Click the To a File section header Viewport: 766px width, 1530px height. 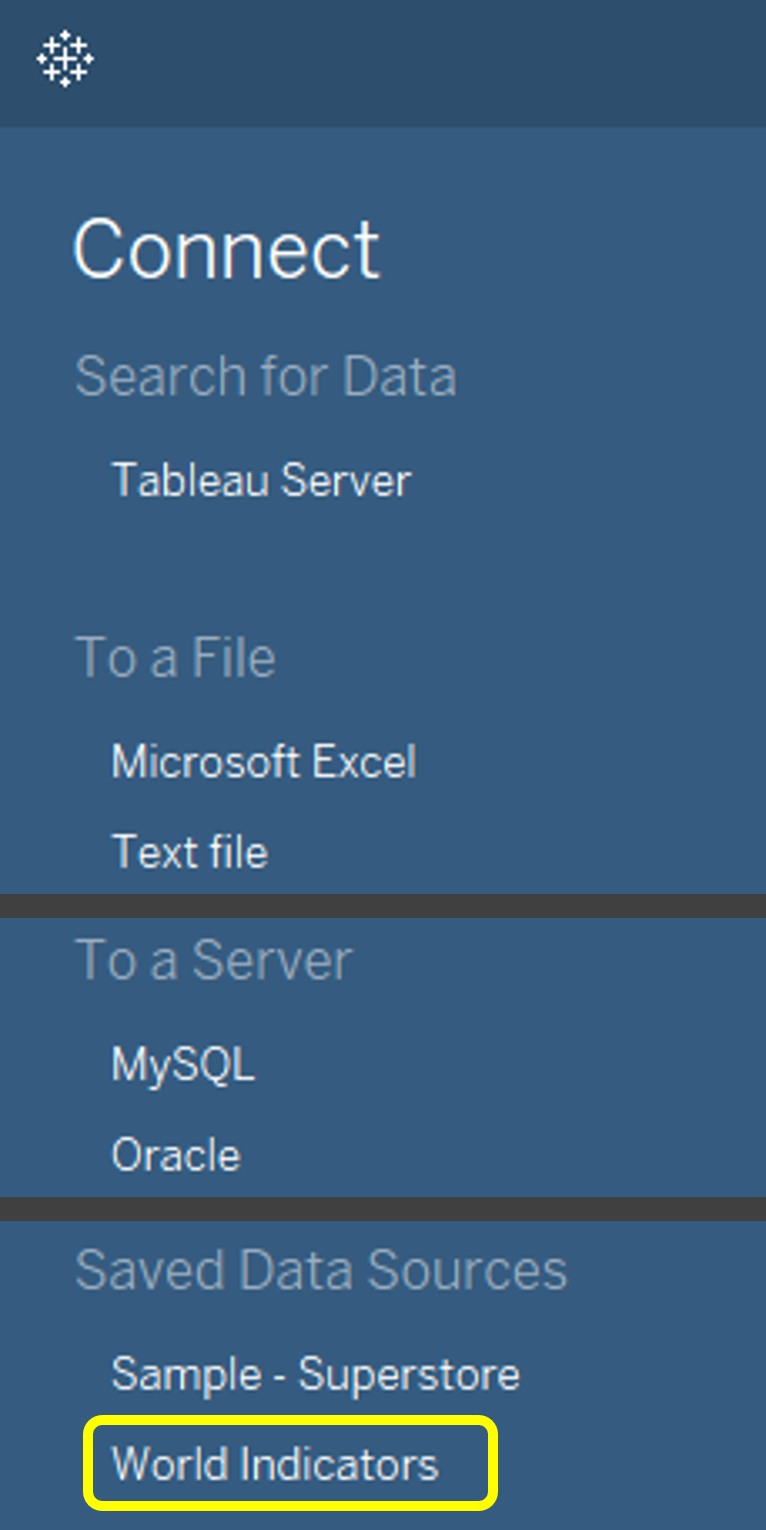[x=175, y=657]
